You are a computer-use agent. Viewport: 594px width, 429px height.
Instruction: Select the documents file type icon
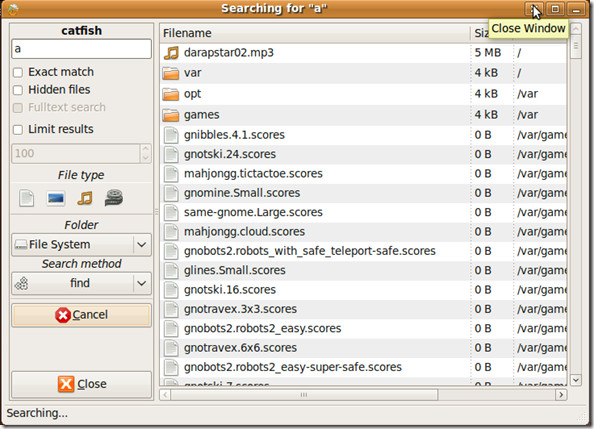(27, 198)
